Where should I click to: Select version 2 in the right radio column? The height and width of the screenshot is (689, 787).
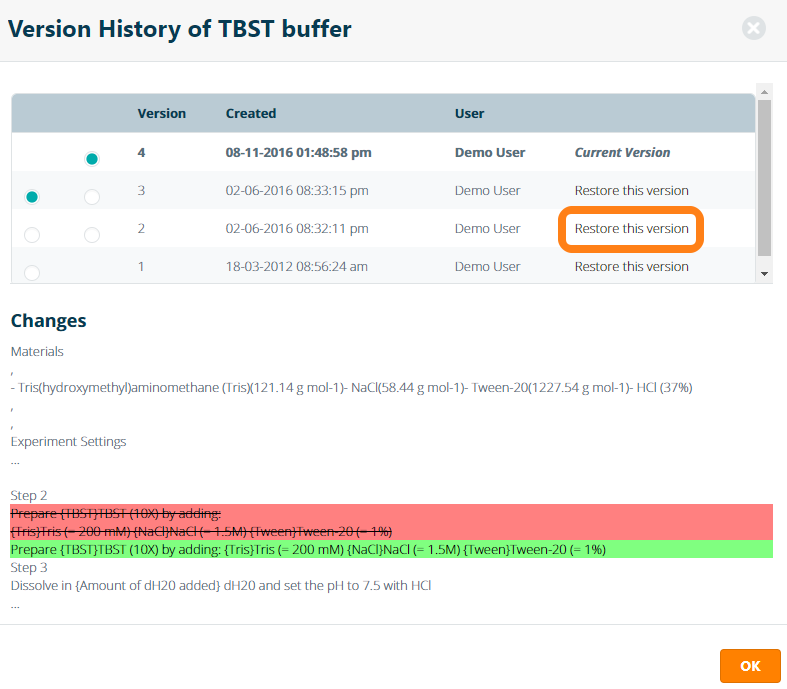(x=92, y=235)
